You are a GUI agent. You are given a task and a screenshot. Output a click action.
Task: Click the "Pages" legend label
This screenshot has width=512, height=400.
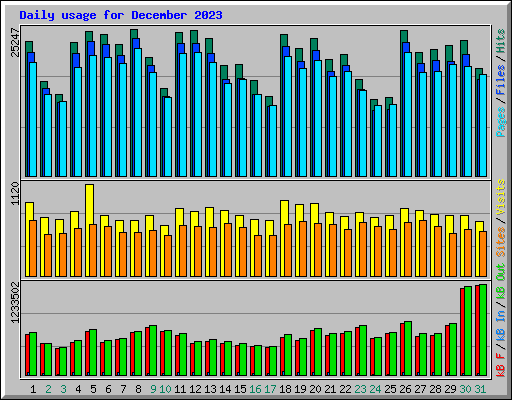point(500,122)
